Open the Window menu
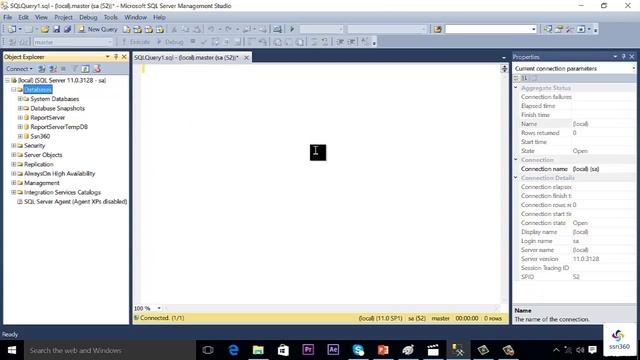Image resolution: width=640 pixels, height=360 pixels. (136, 17)
